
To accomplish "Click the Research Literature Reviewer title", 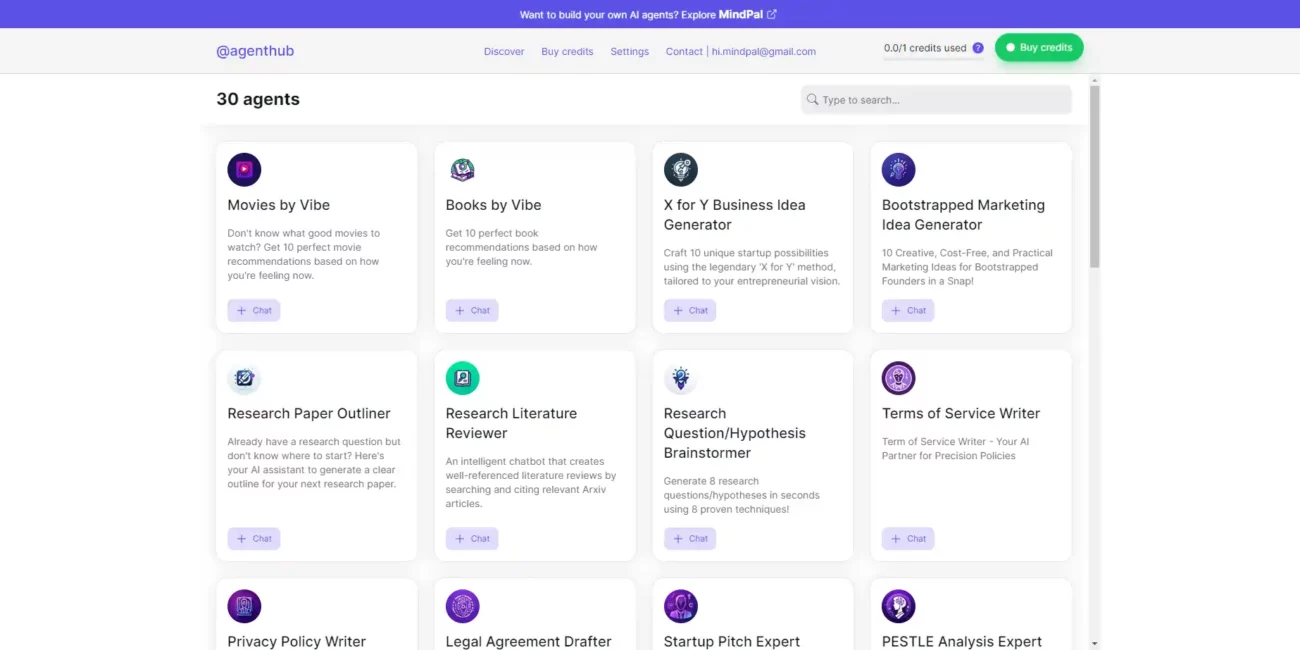I will tap(511, 423).
